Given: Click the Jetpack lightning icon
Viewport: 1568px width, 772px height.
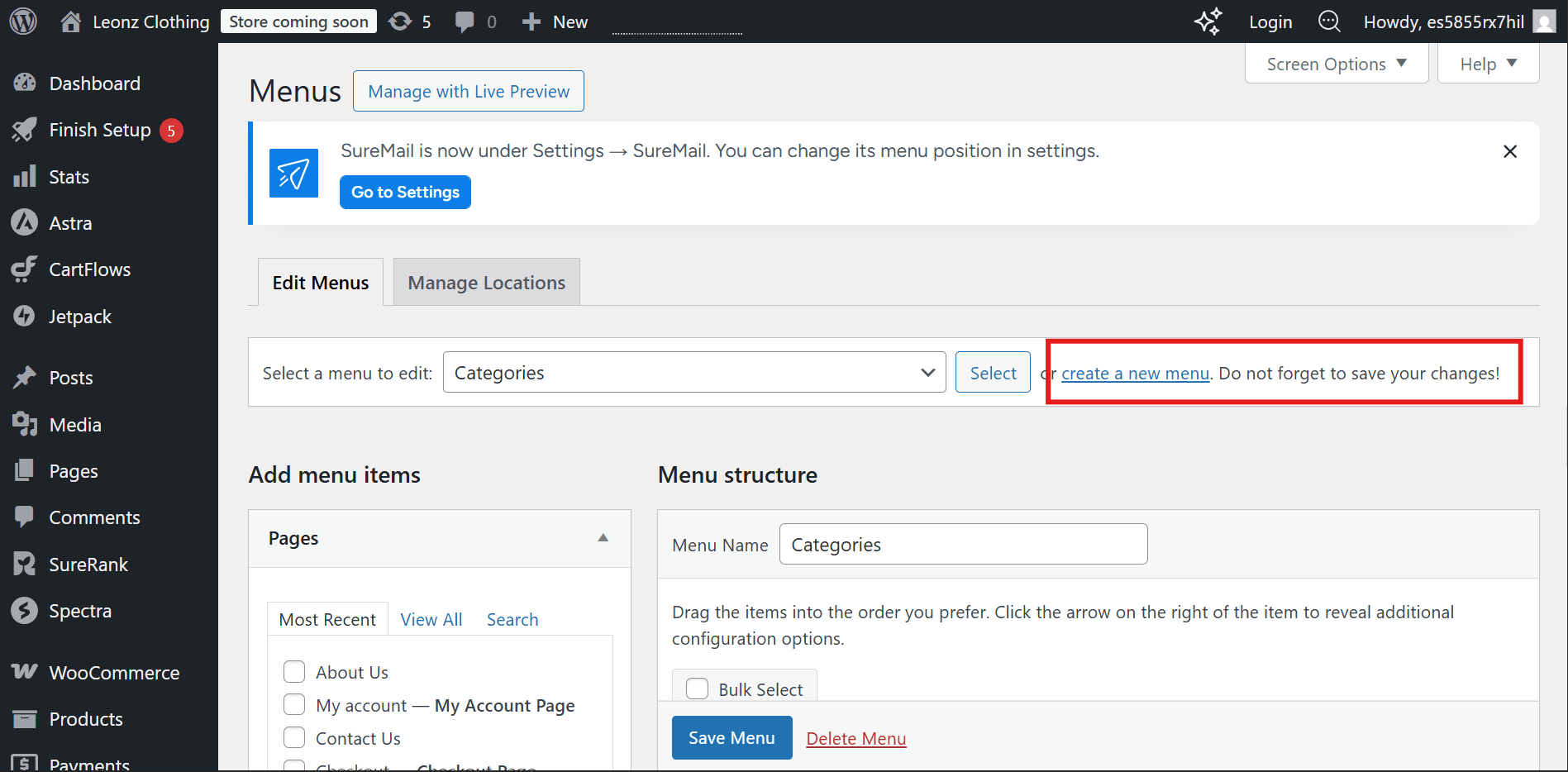Looking at the screenshot, I should [25, 316].
